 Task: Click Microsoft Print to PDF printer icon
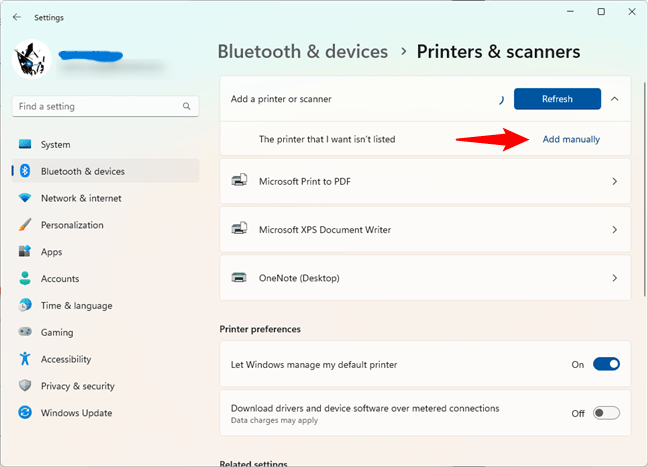click(239, 180)
